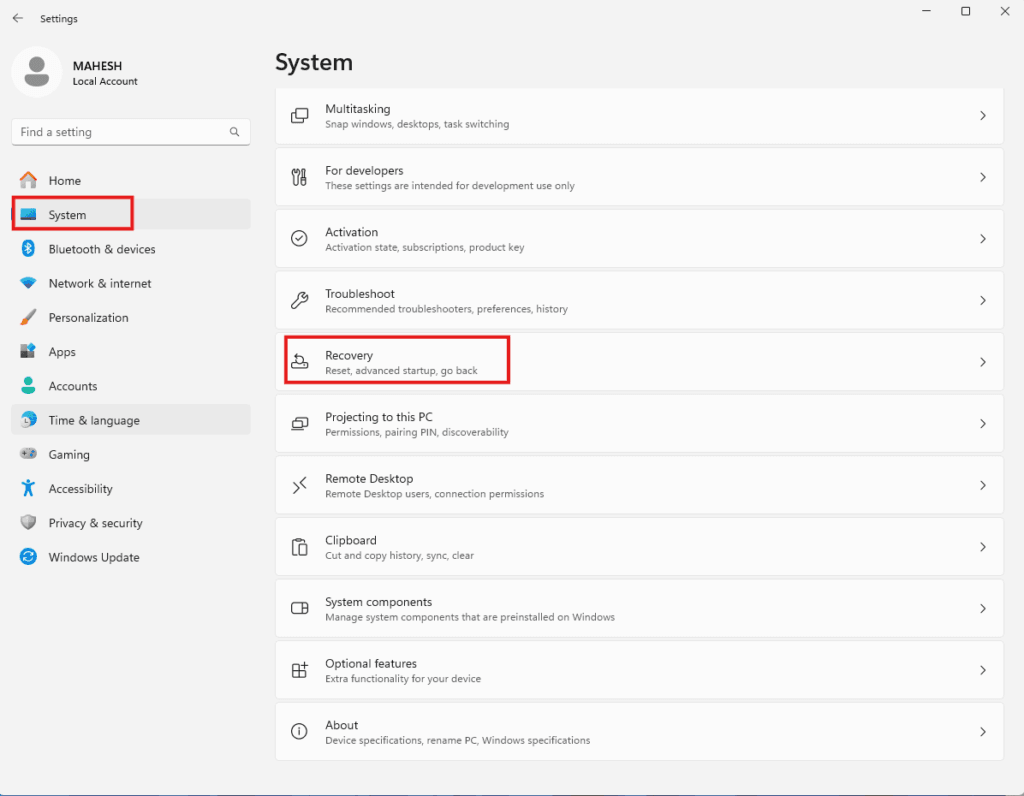The image size is (1024, 796).
Task: Click the magnifier icon in search box
Action: (x=235, y=132)
